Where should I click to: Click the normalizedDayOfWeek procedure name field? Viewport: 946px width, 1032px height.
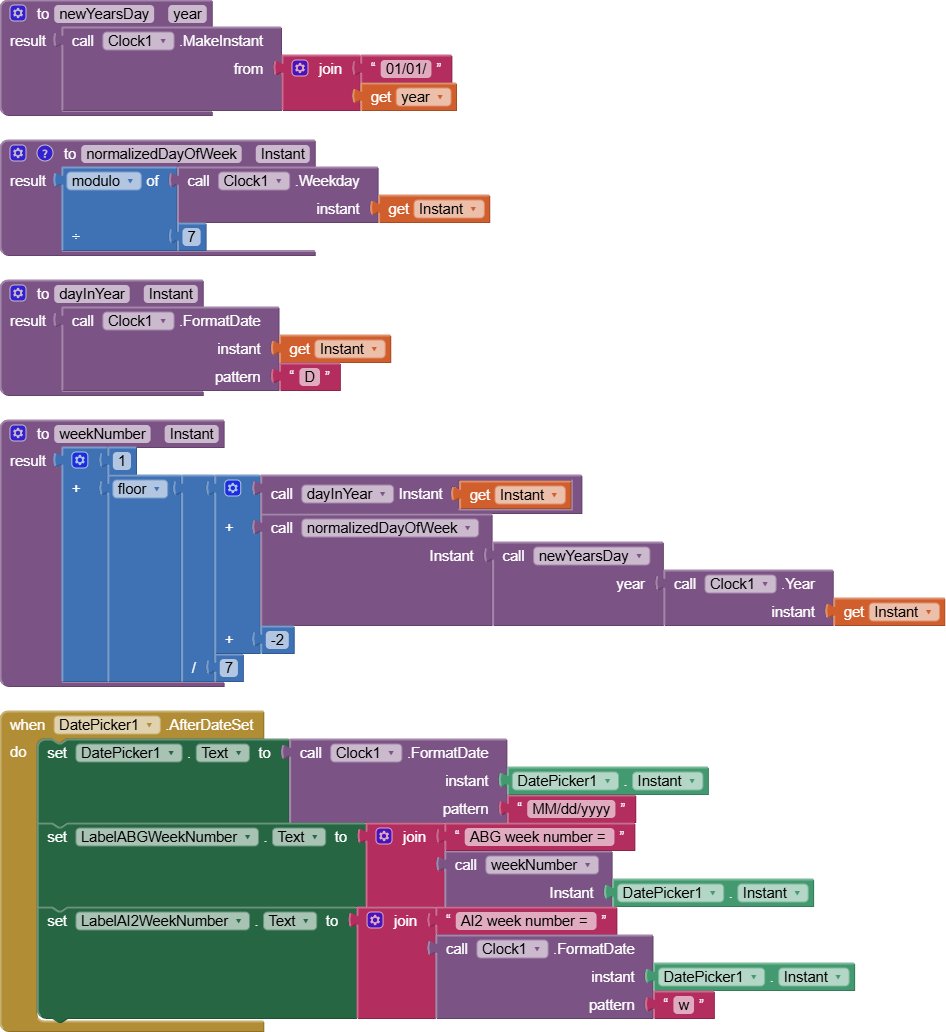(161, 154)
